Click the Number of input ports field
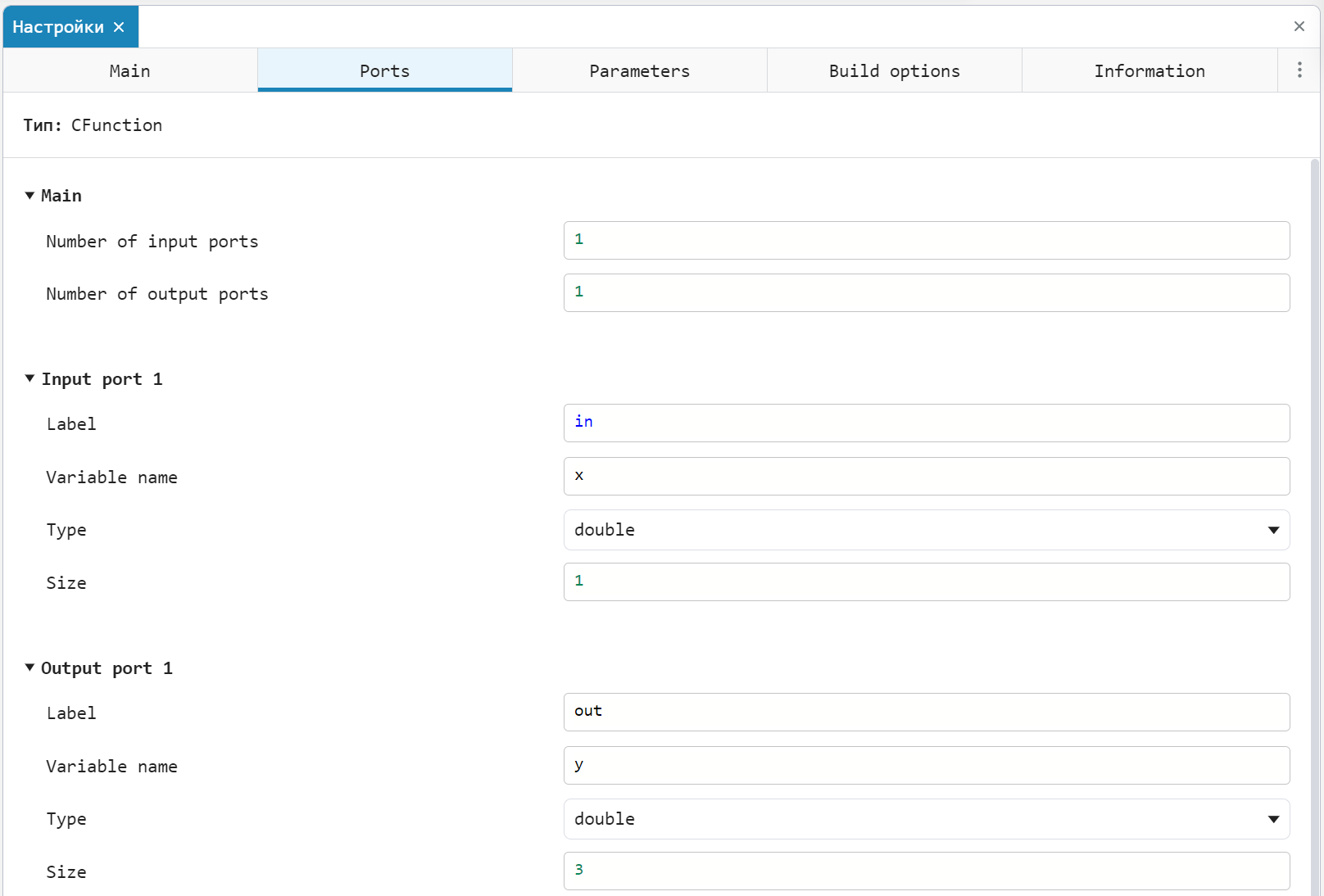Image resolution: width=1324 pixels, height=896 pixels. coord(926,240)
